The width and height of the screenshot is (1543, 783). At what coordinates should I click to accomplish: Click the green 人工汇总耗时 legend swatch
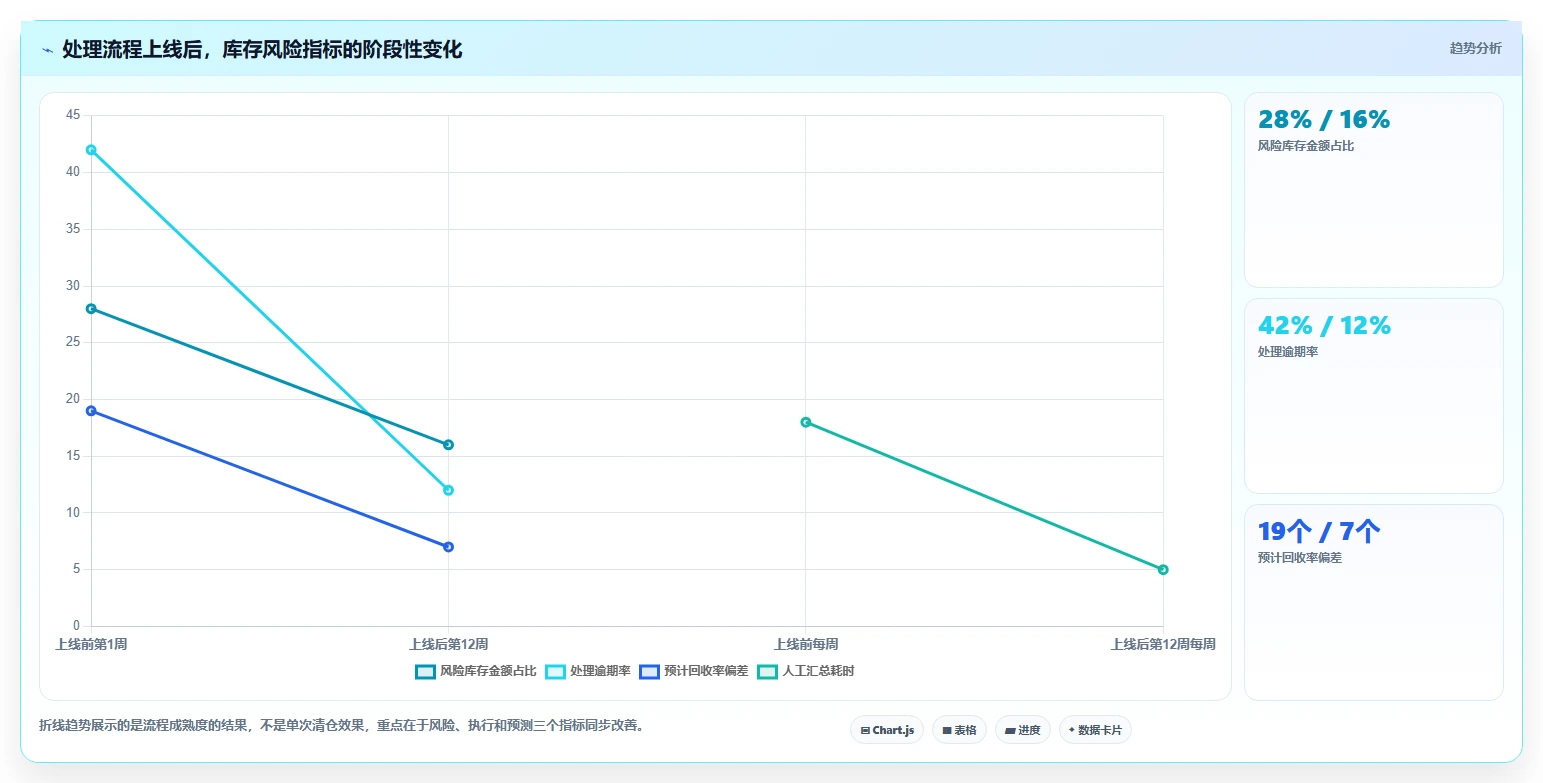767,671
